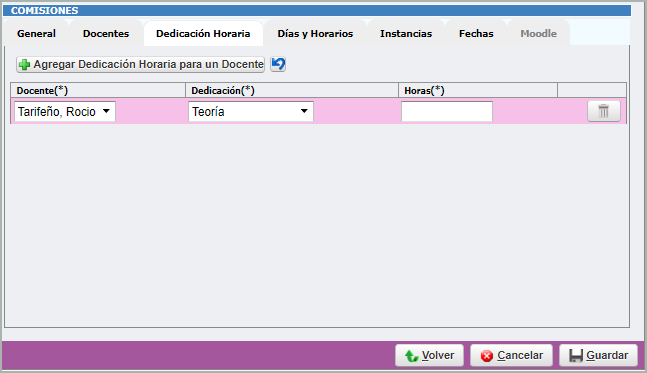
Task: Click Agregar Dedicación Horaria para un Docente
Action: (140, 64)
